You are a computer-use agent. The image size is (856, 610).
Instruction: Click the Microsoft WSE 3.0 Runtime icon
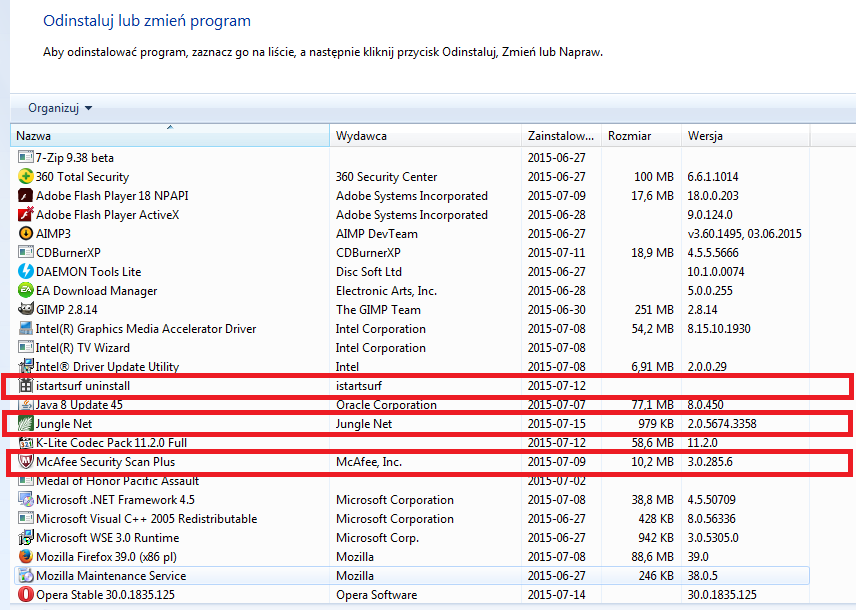click(25, 537)
